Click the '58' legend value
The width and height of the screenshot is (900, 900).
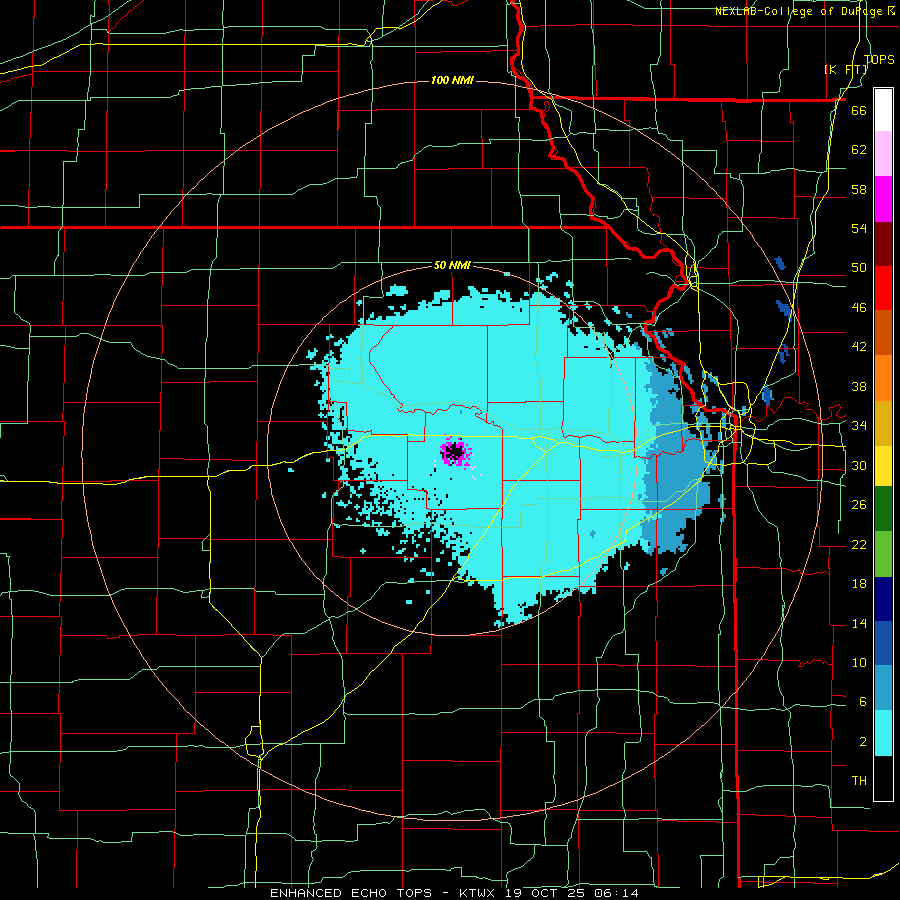[x=859, y=189]
